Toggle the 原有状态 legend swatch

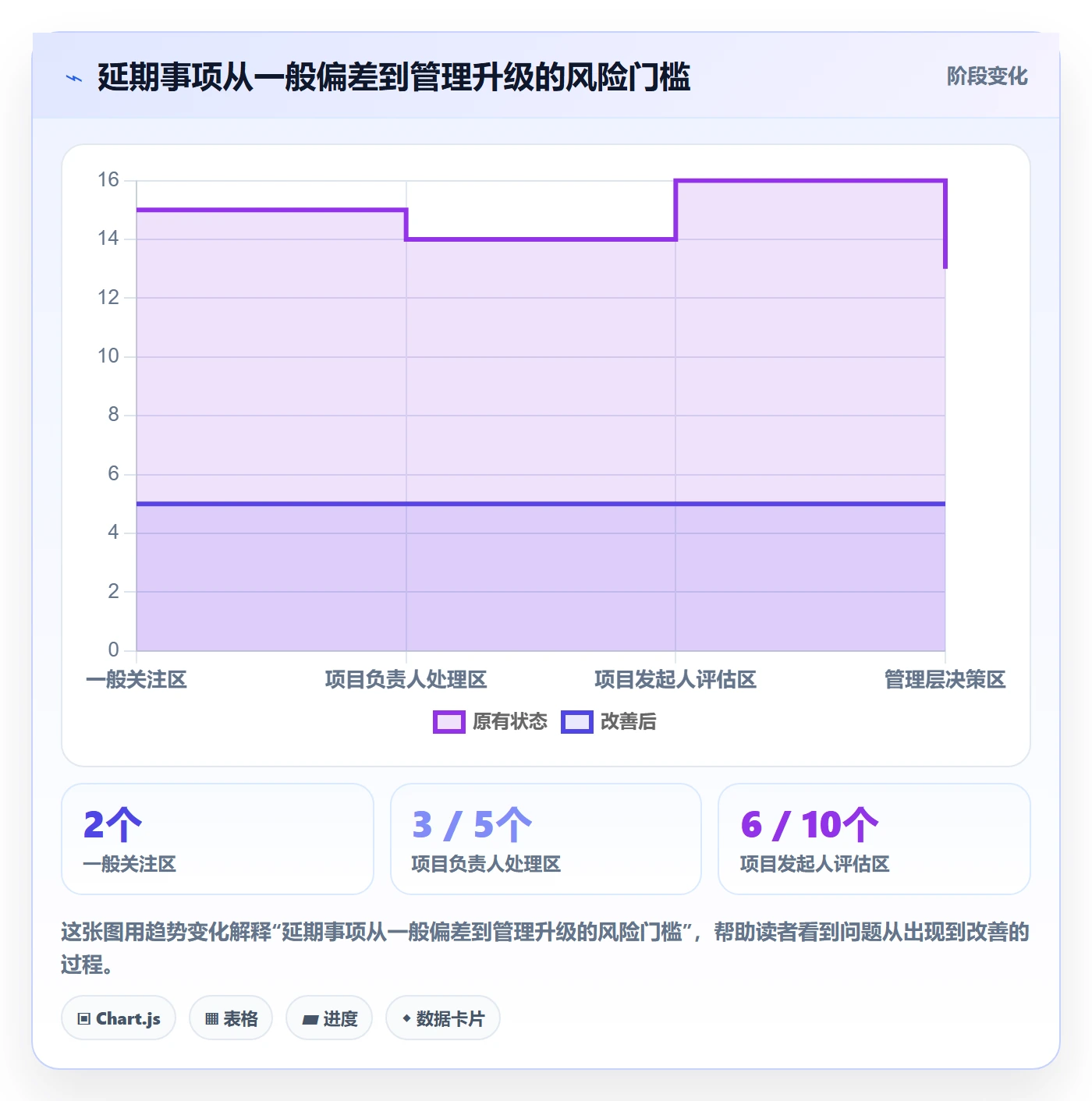(449, 722)
